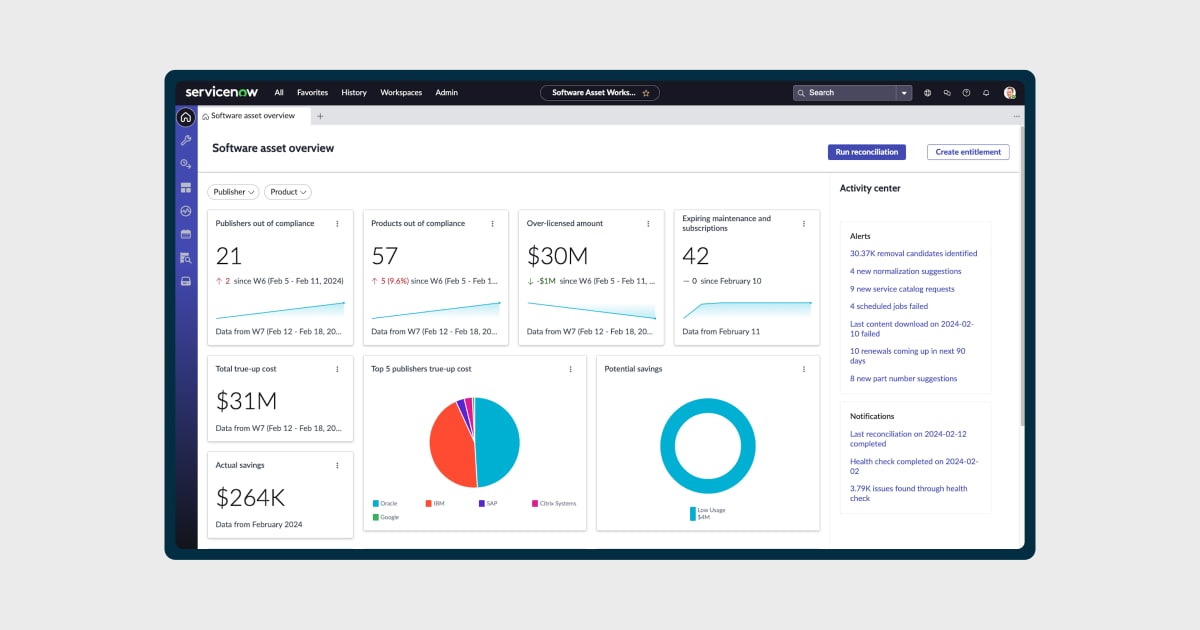Expand the Product filter dropdown
Viewport: 1200px width, 630px height.
coord(288,192)
